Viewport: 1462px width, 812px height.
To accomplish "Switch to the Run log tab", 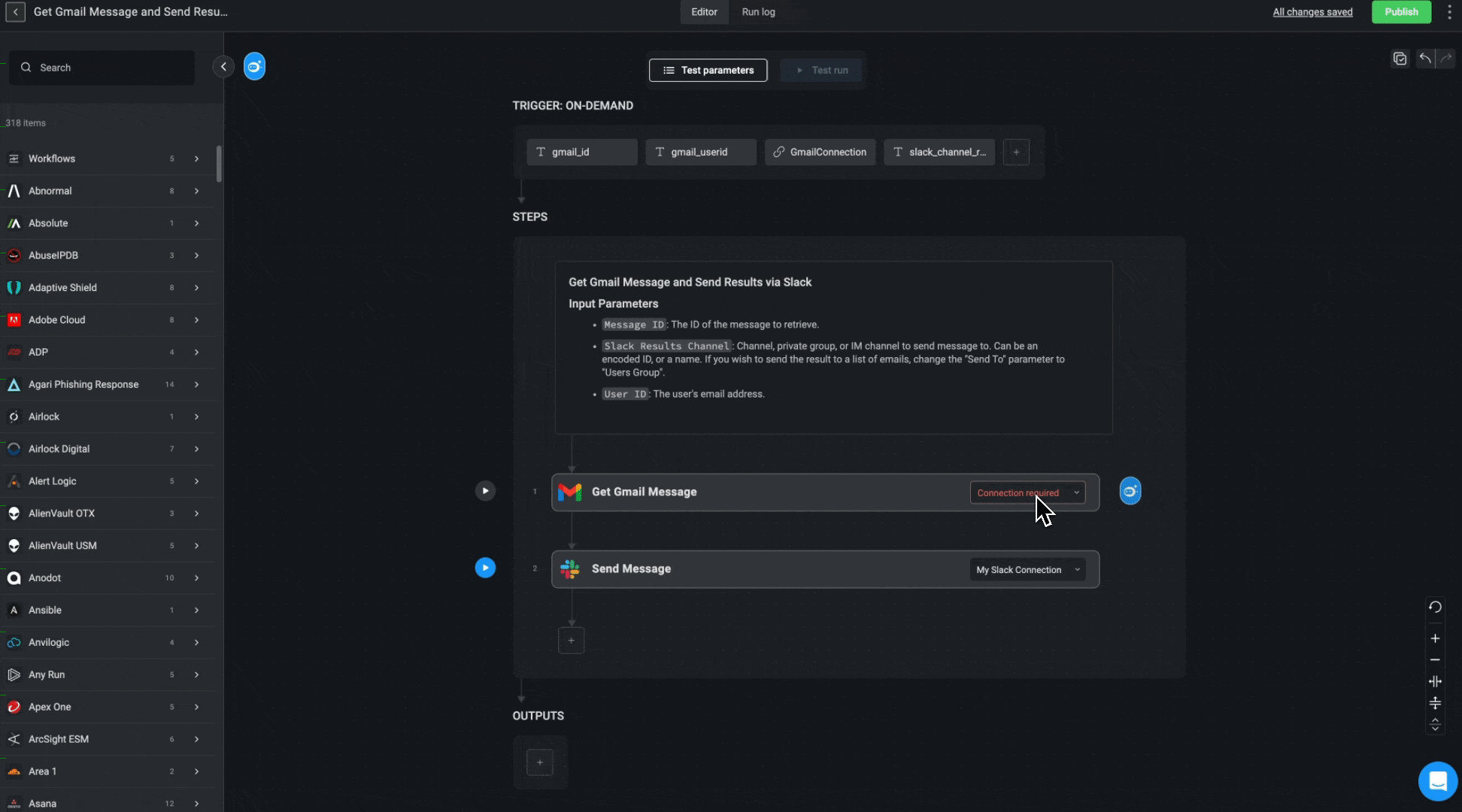I will click(758, 12).
